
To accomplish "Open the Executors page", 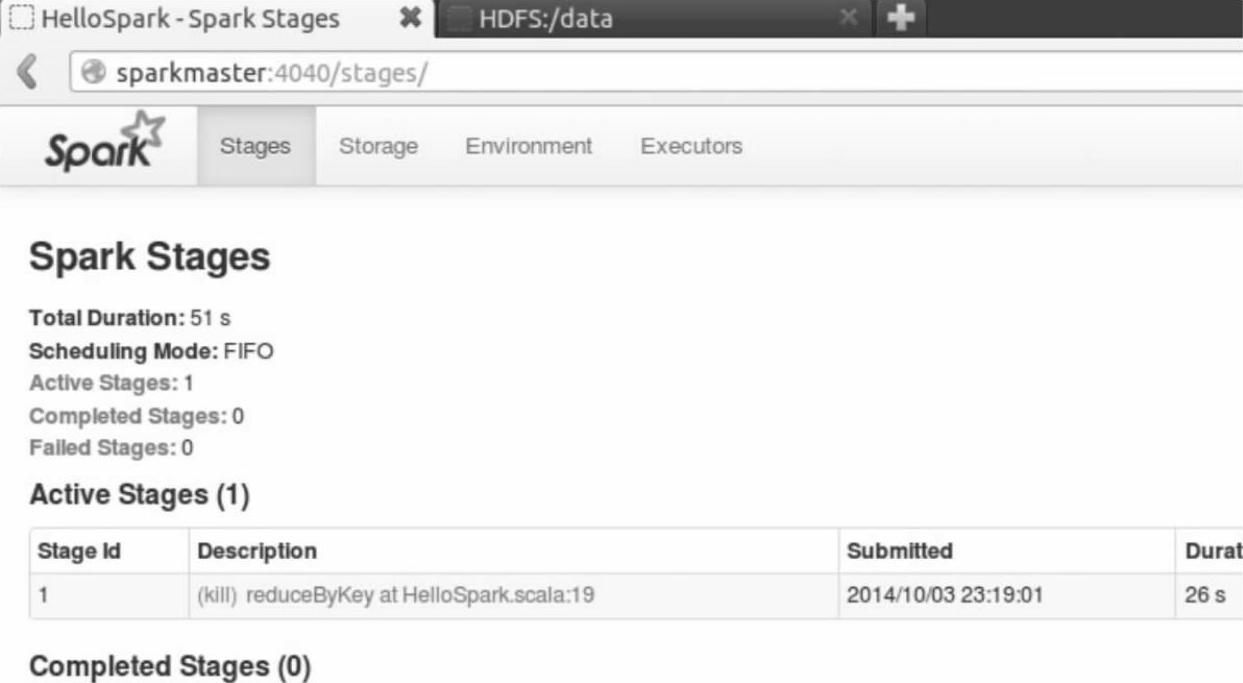I will click(x=691, y=147).
